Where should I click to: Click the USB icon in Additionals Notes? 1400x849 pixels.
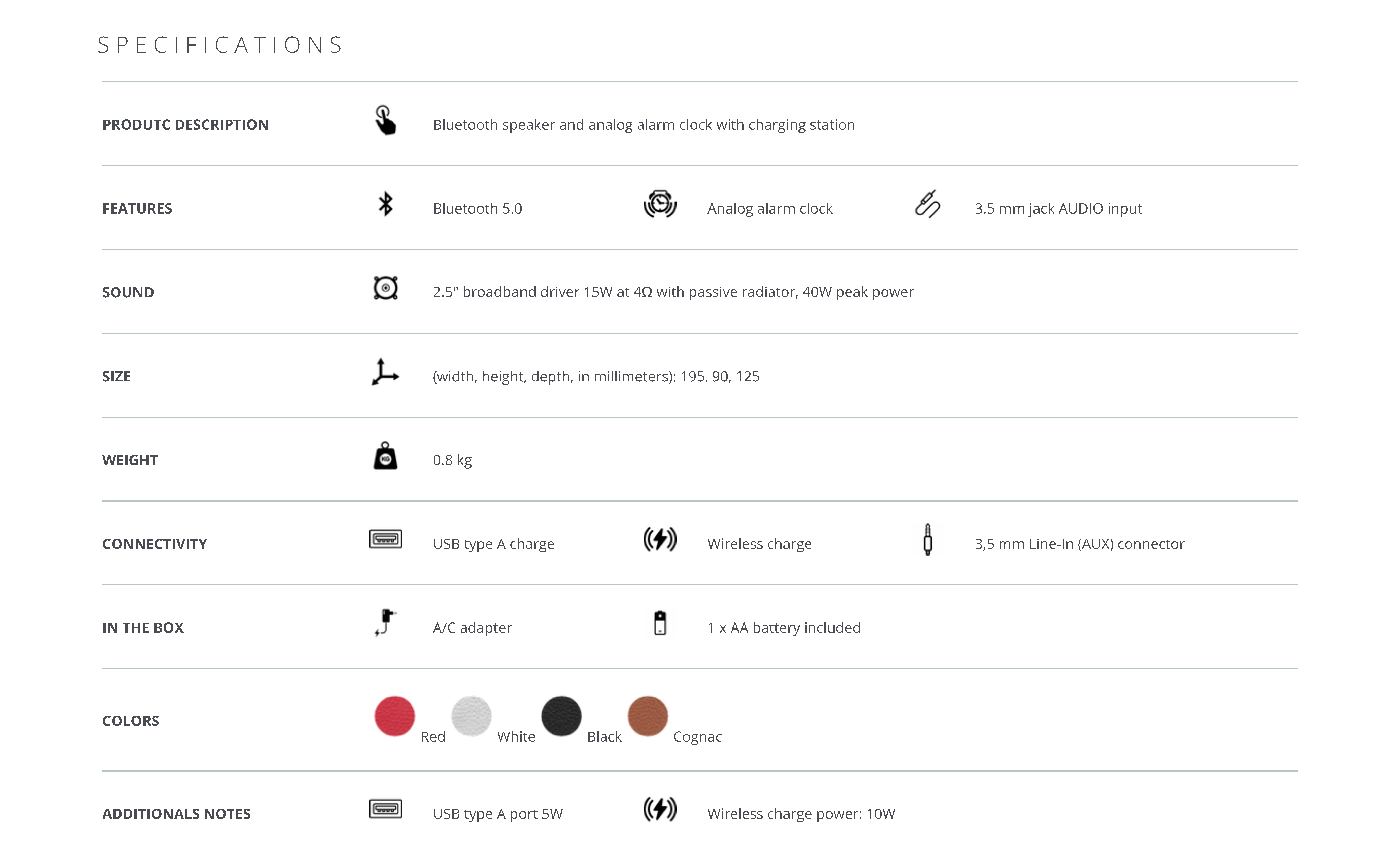coord(385,809)
